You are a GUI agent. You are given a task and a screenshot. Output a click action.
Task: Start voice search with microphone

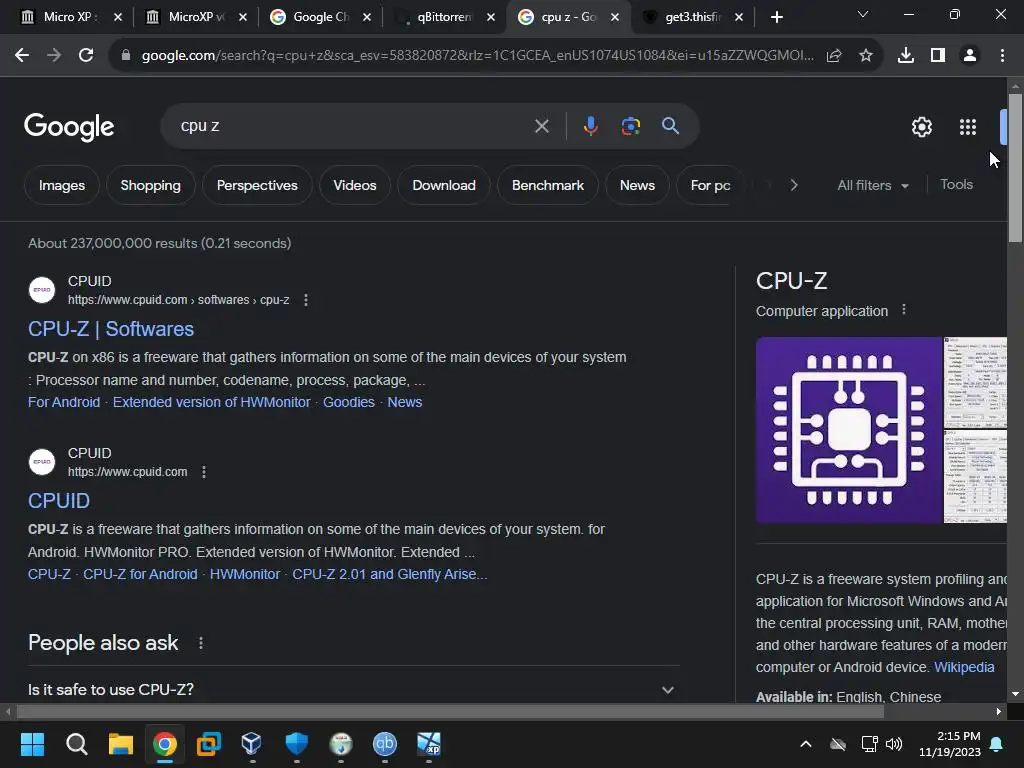(x=590, y=125)
